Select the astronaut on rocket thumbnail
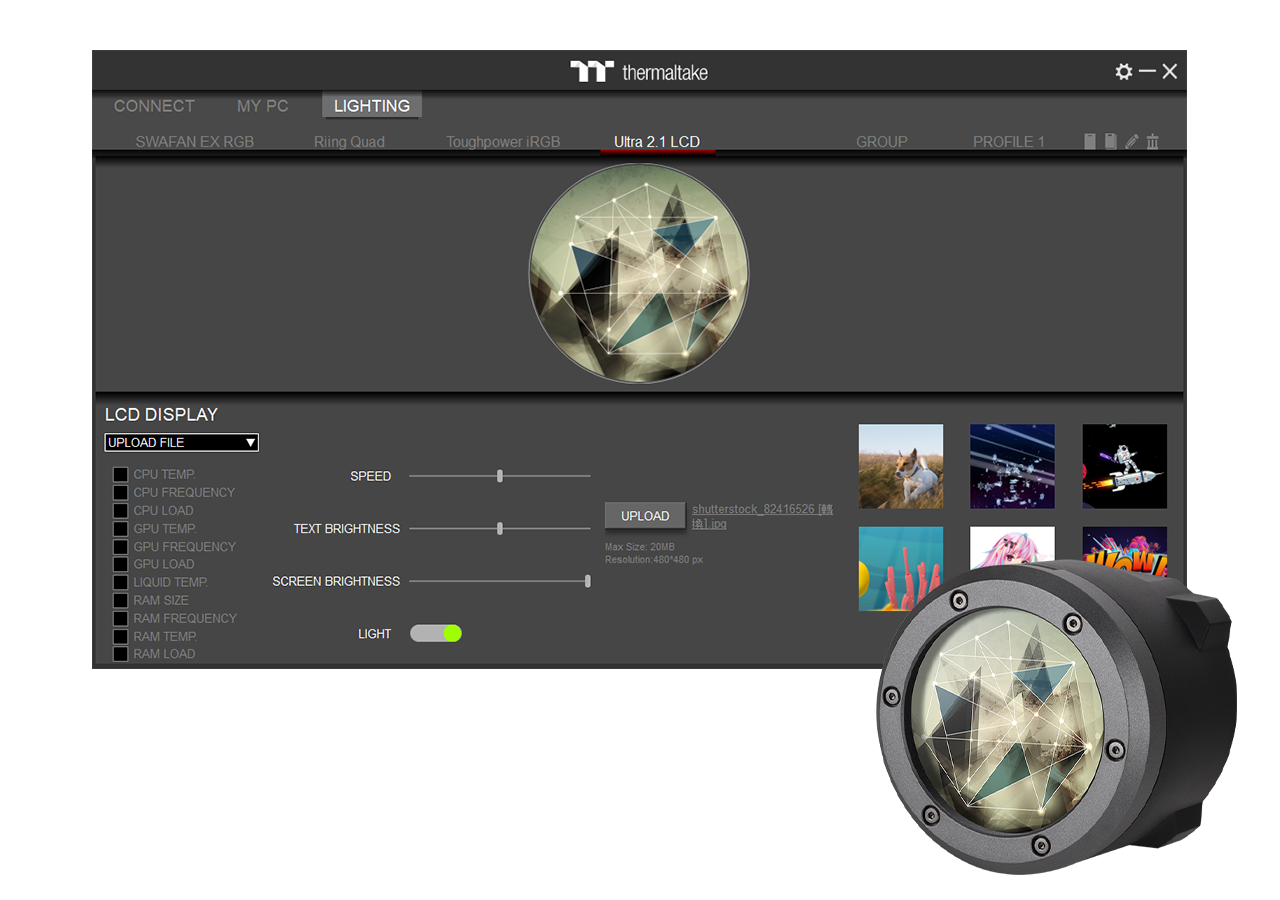 pyautogui.click(x=1124, y=466)
